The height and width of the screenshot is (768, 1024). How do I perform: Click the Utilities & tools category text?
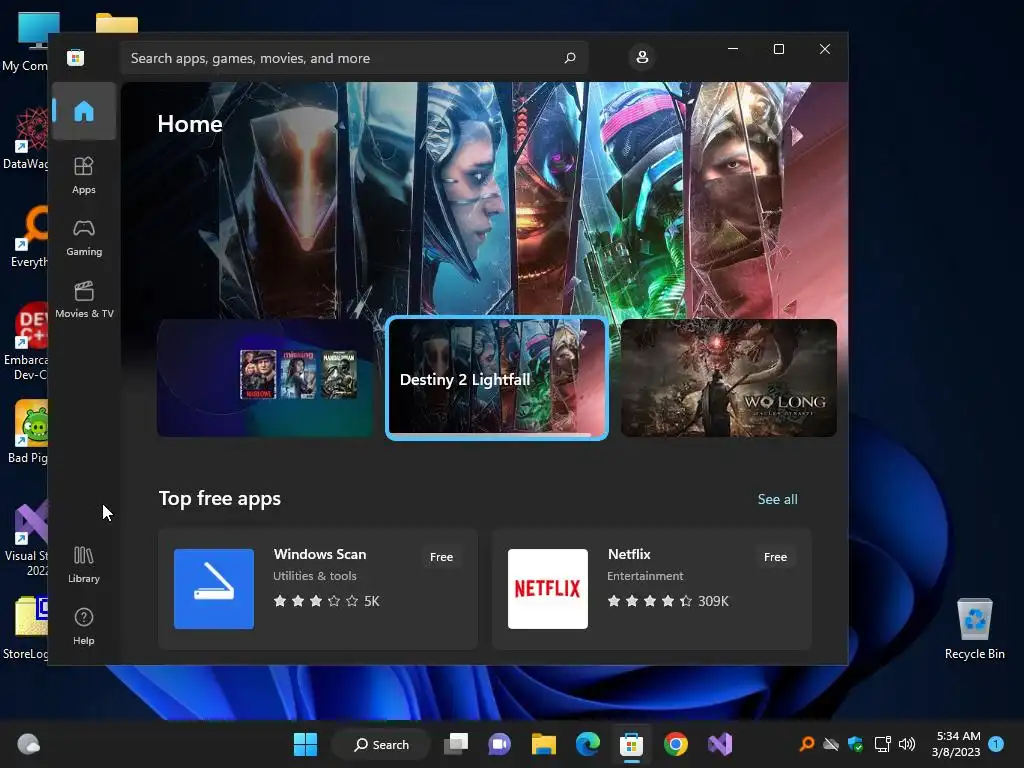pos(315,576)
